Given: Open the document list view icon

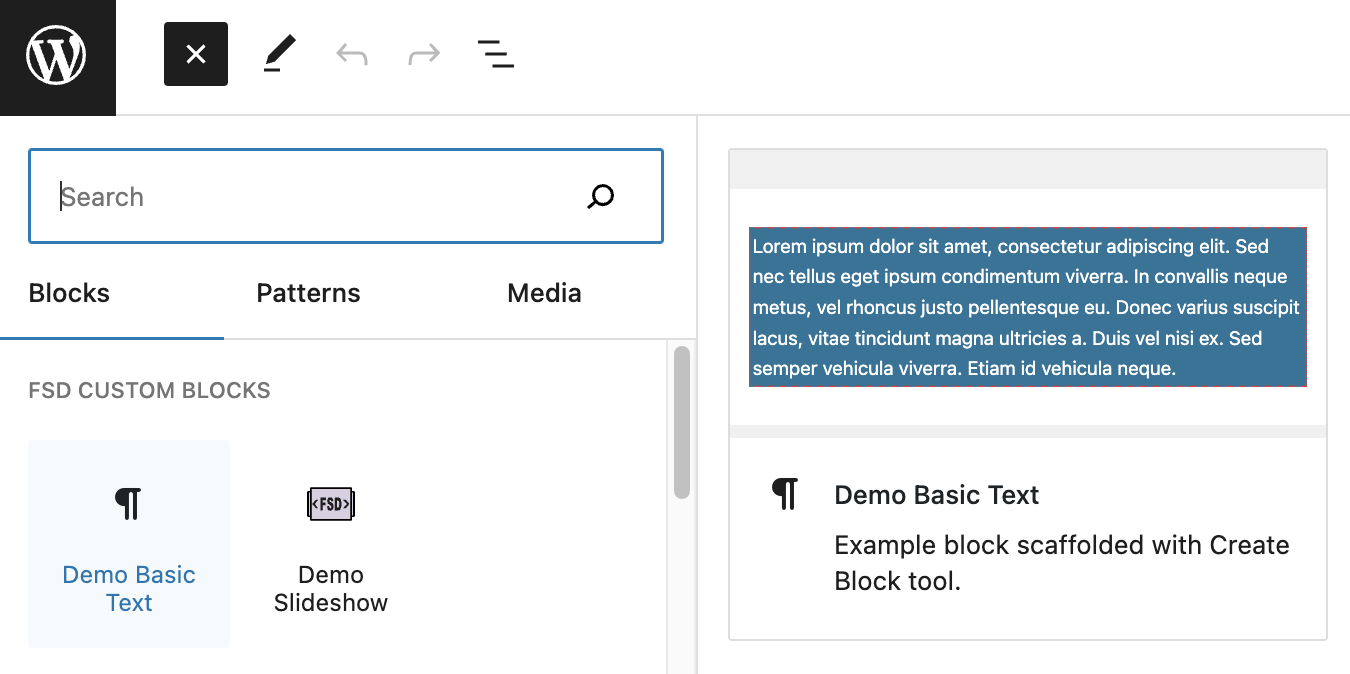Looking at the screenshot, I should click(495, 54).
